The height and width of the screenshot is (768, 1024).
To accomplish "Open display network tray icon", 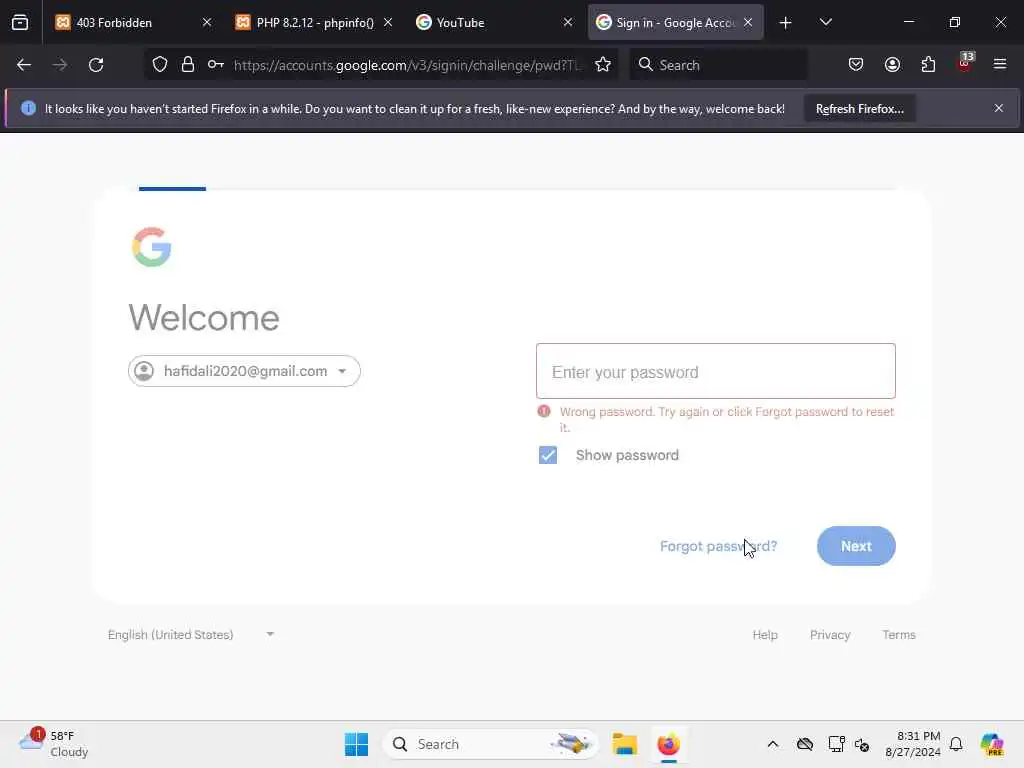I will click(836, 744).
